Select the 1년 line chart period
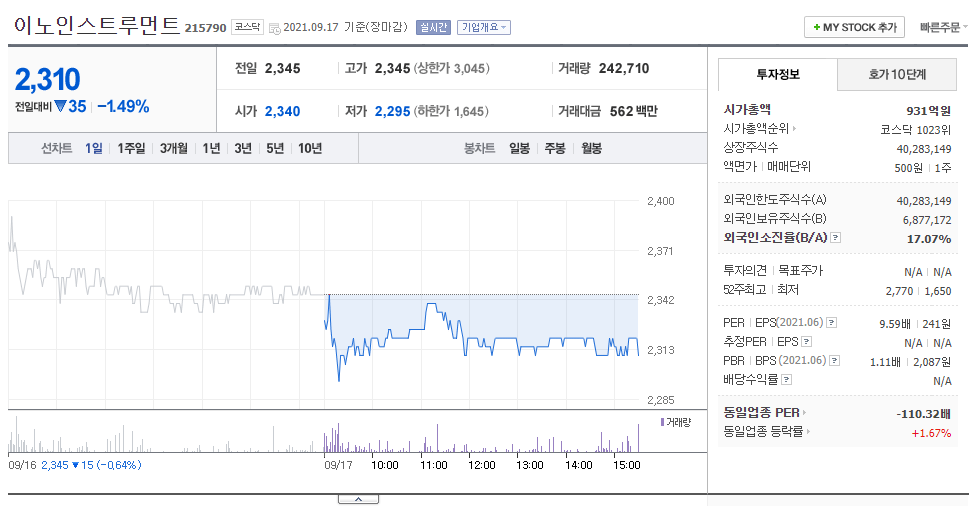975x506 pixels. click(211, 149)
